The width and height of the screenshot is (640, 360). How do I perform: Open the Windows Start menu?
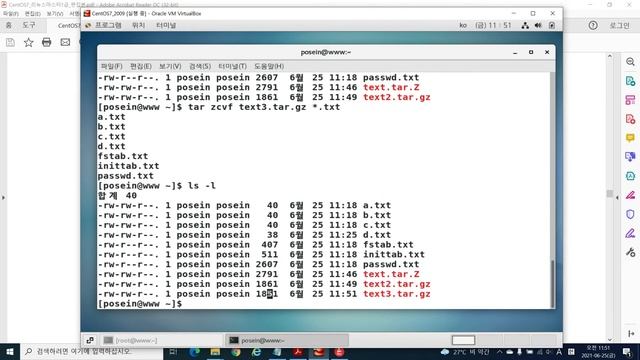click(x=10, y=351)
